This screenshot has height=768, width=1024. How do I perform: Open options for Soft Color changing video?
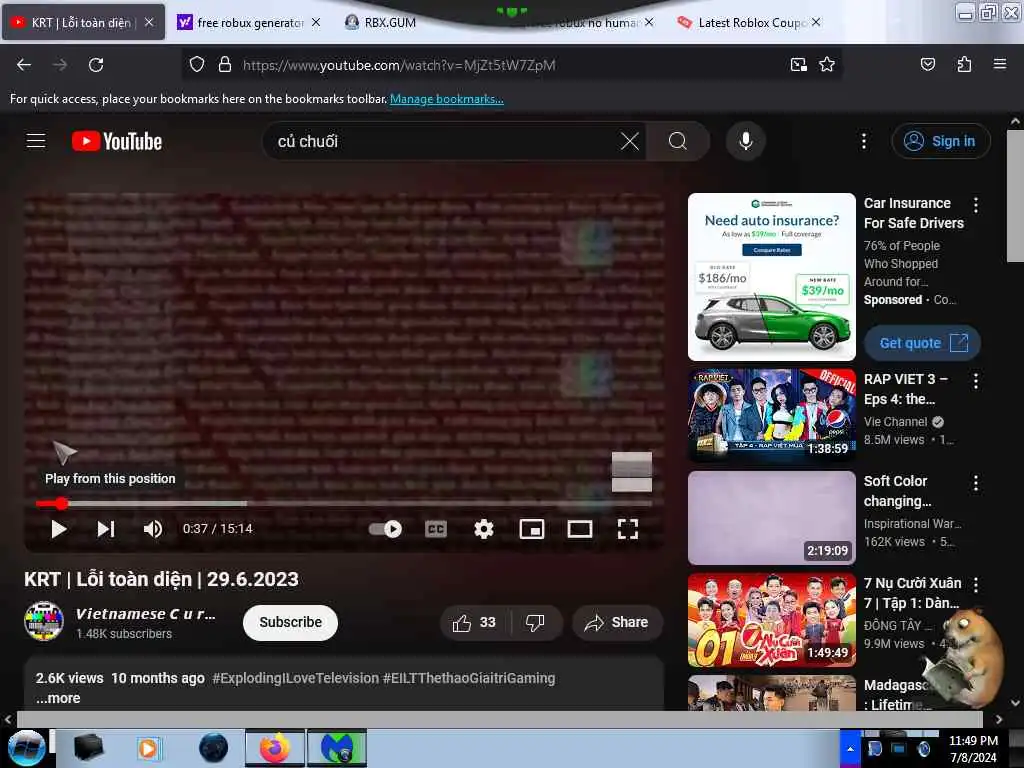pyautogui.click(x=976, y=483)
